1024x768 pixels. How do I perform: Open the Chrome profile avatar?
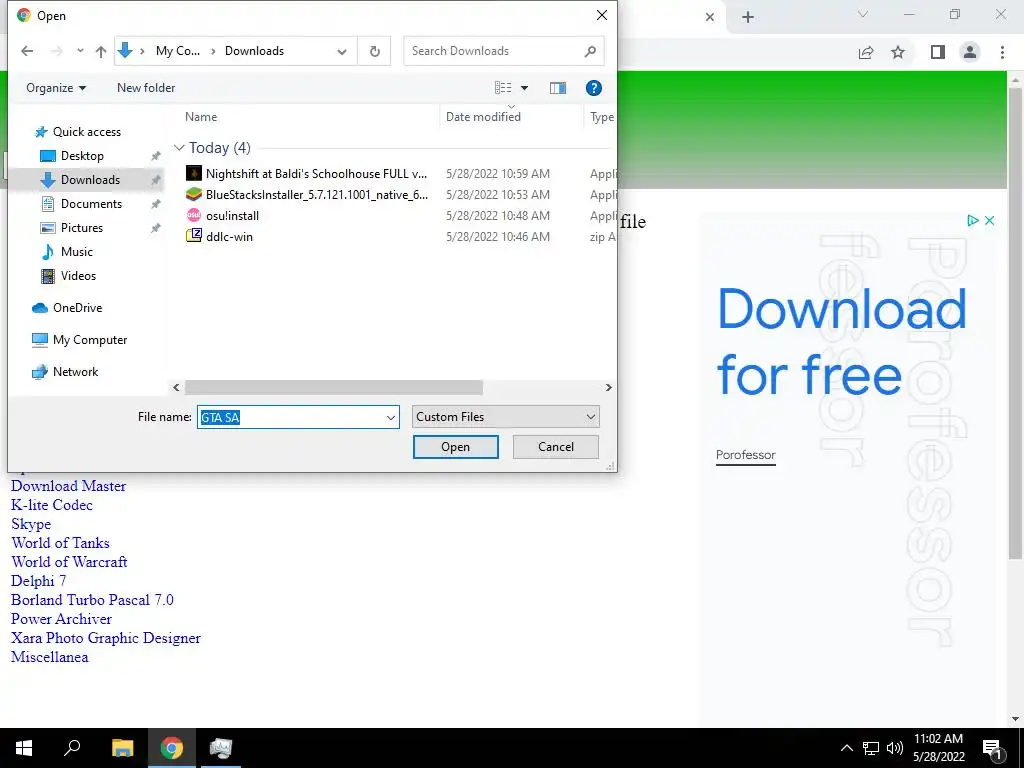[x=970, y=52]
